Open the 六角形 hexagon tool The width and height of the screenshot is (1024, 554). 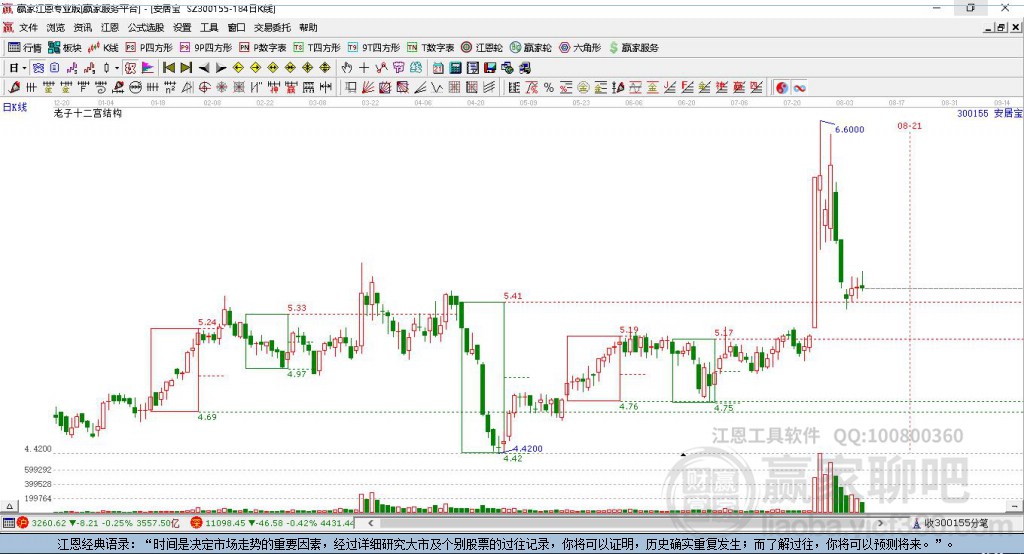(580, 48)
